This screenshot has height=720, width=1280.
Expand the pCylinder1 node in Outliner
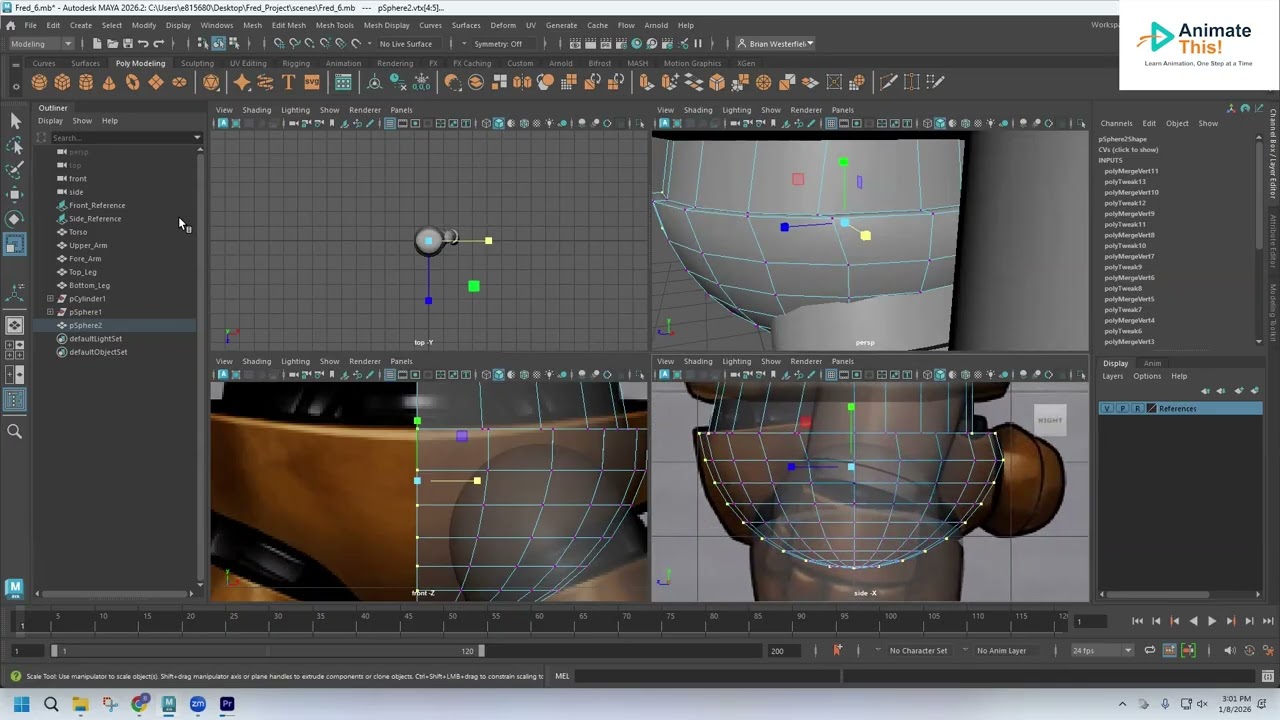point(50,298)
